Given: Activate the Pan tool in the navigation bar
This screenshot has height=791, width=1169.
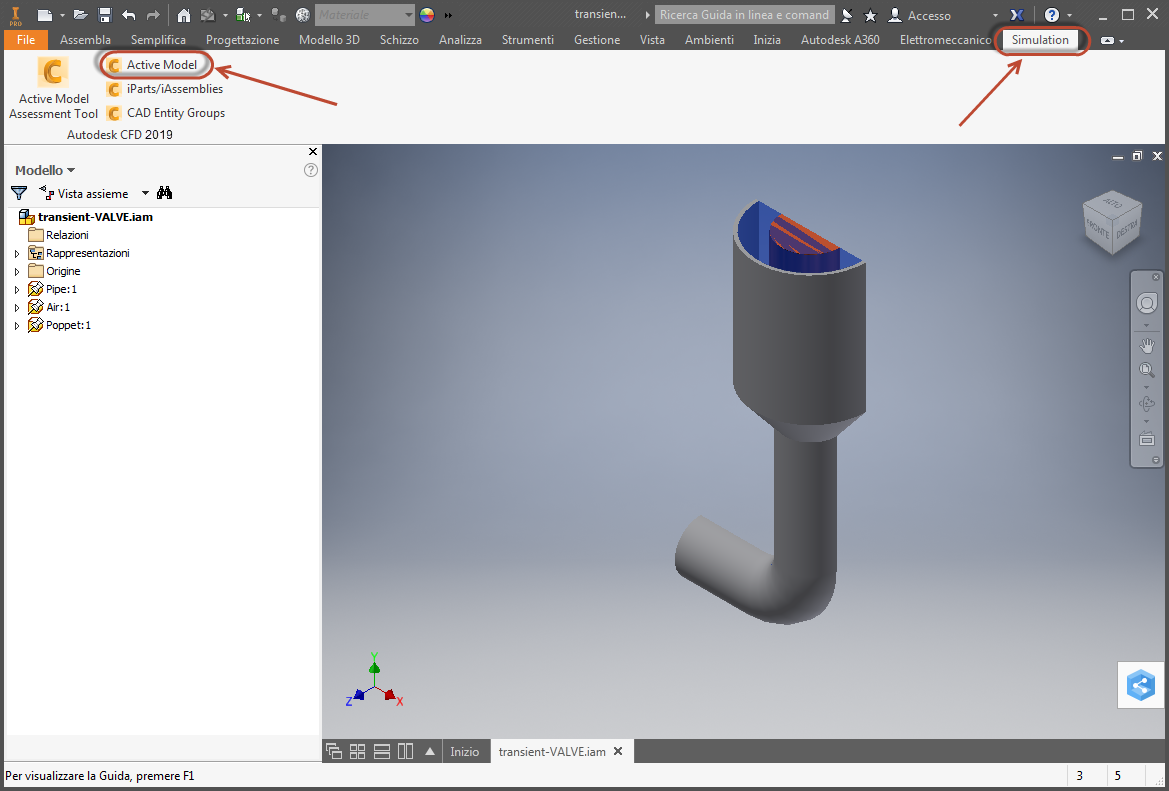Looking at the screenshot, I should (x=1146, y=345).
